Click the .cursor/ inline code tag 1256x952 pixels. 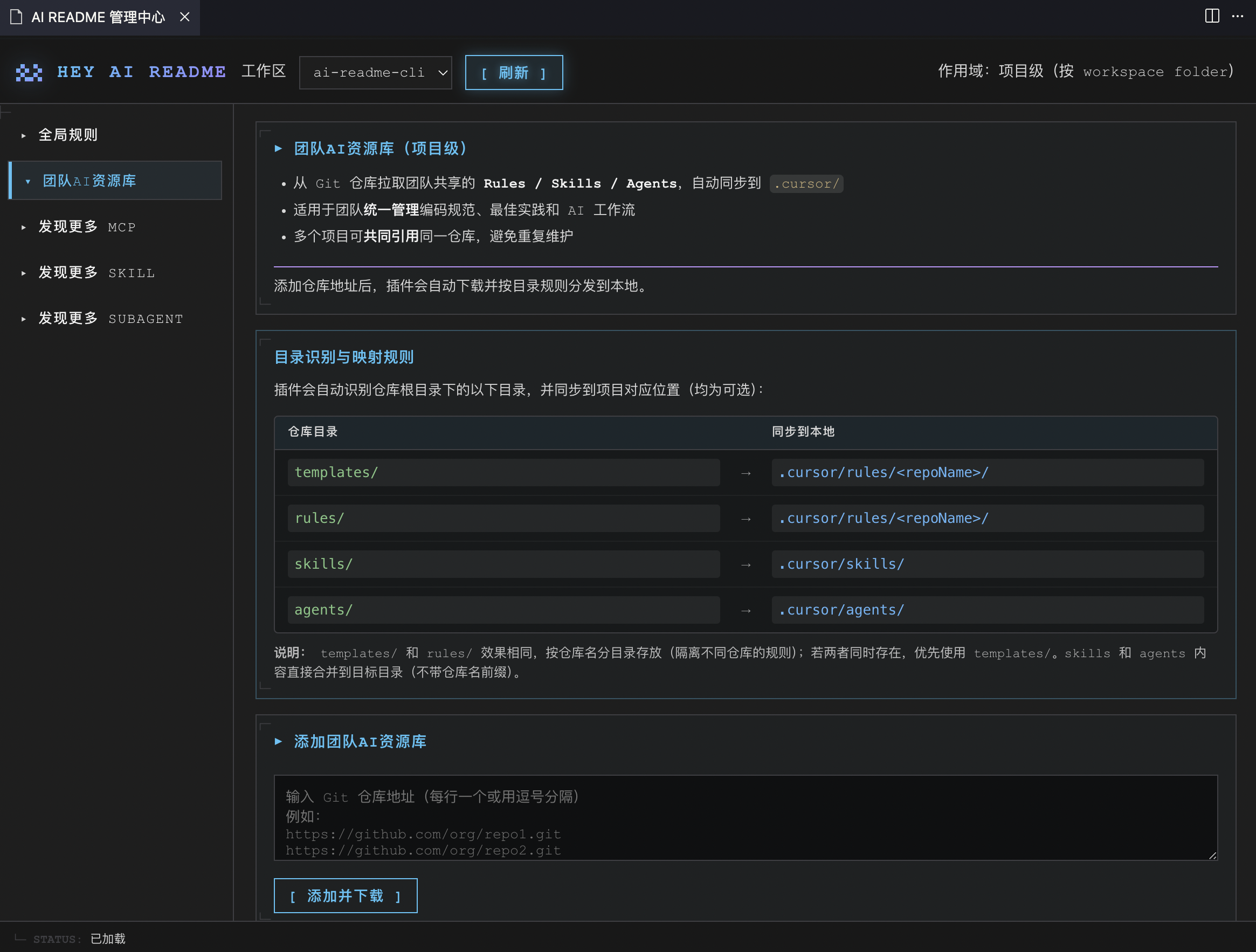click(x=806, y=183)
